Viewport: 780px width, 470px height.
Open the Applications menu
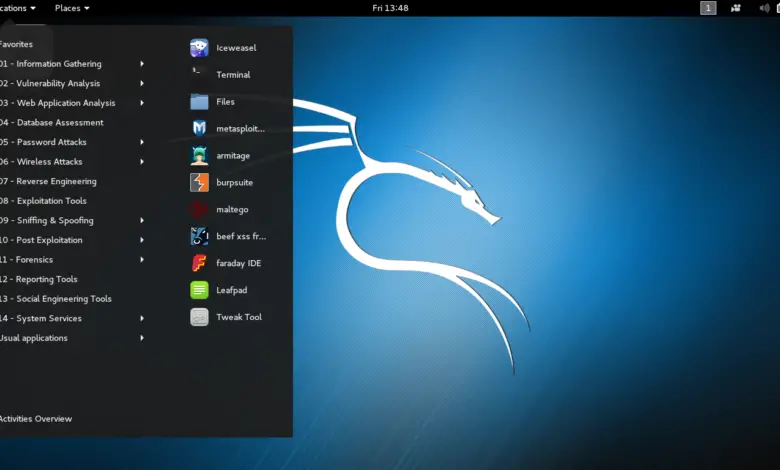coord(17,8)
